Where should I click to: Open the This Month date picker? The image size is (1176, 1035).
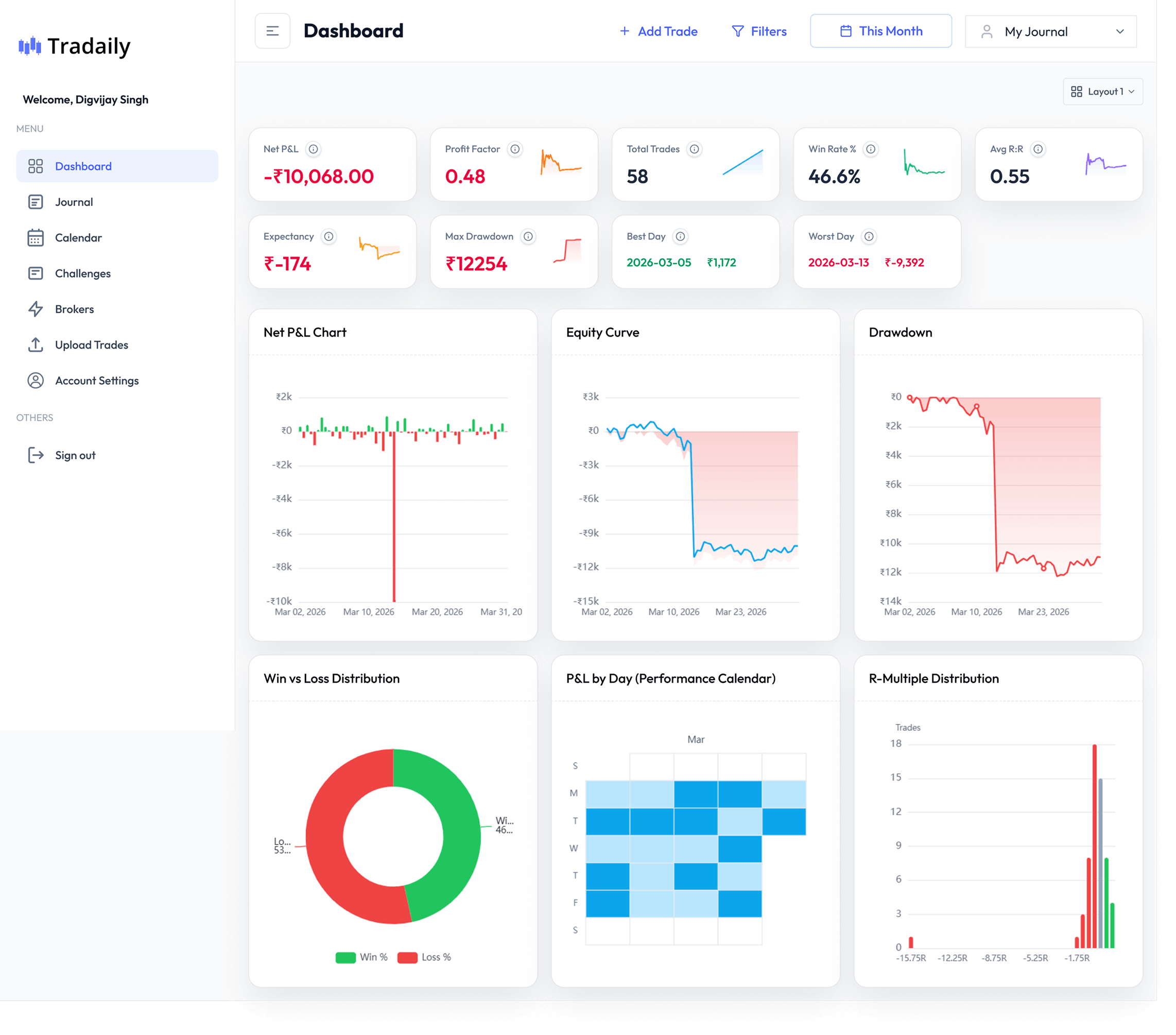[x=880, y=31]
